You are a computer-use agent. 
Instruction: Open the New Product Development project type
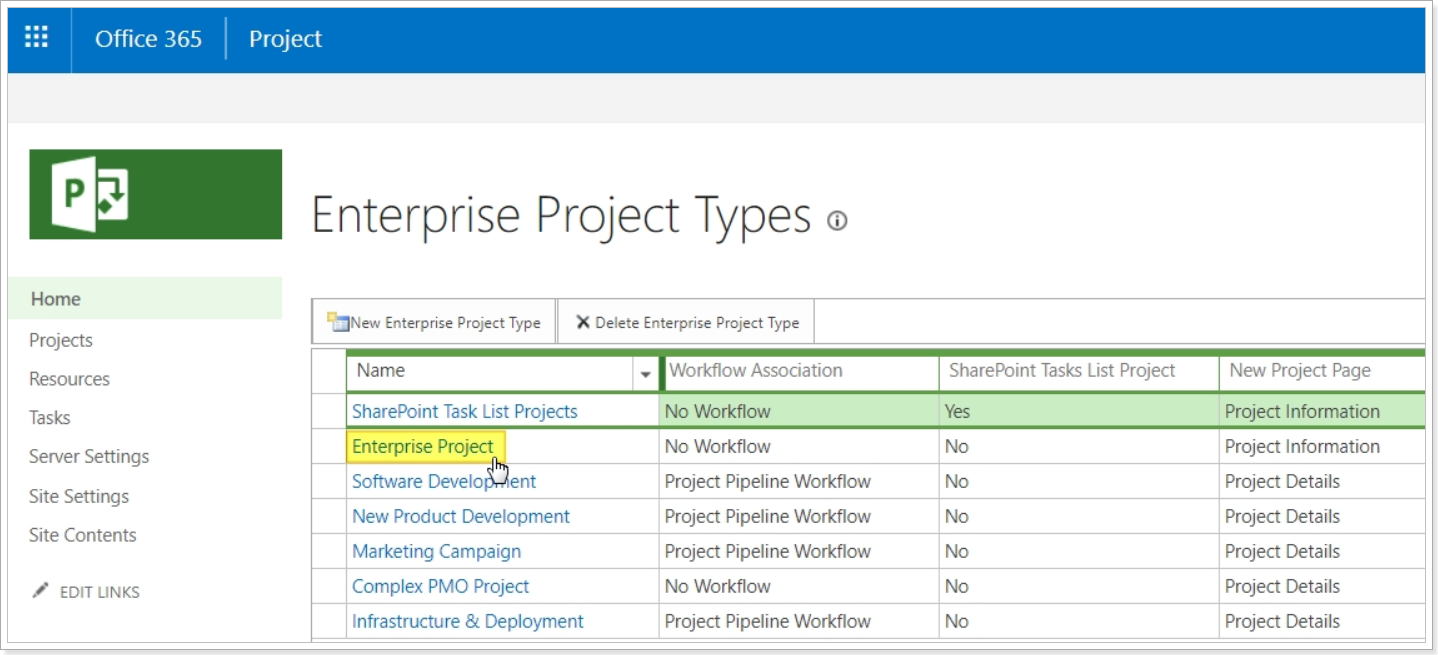point(461,516)
